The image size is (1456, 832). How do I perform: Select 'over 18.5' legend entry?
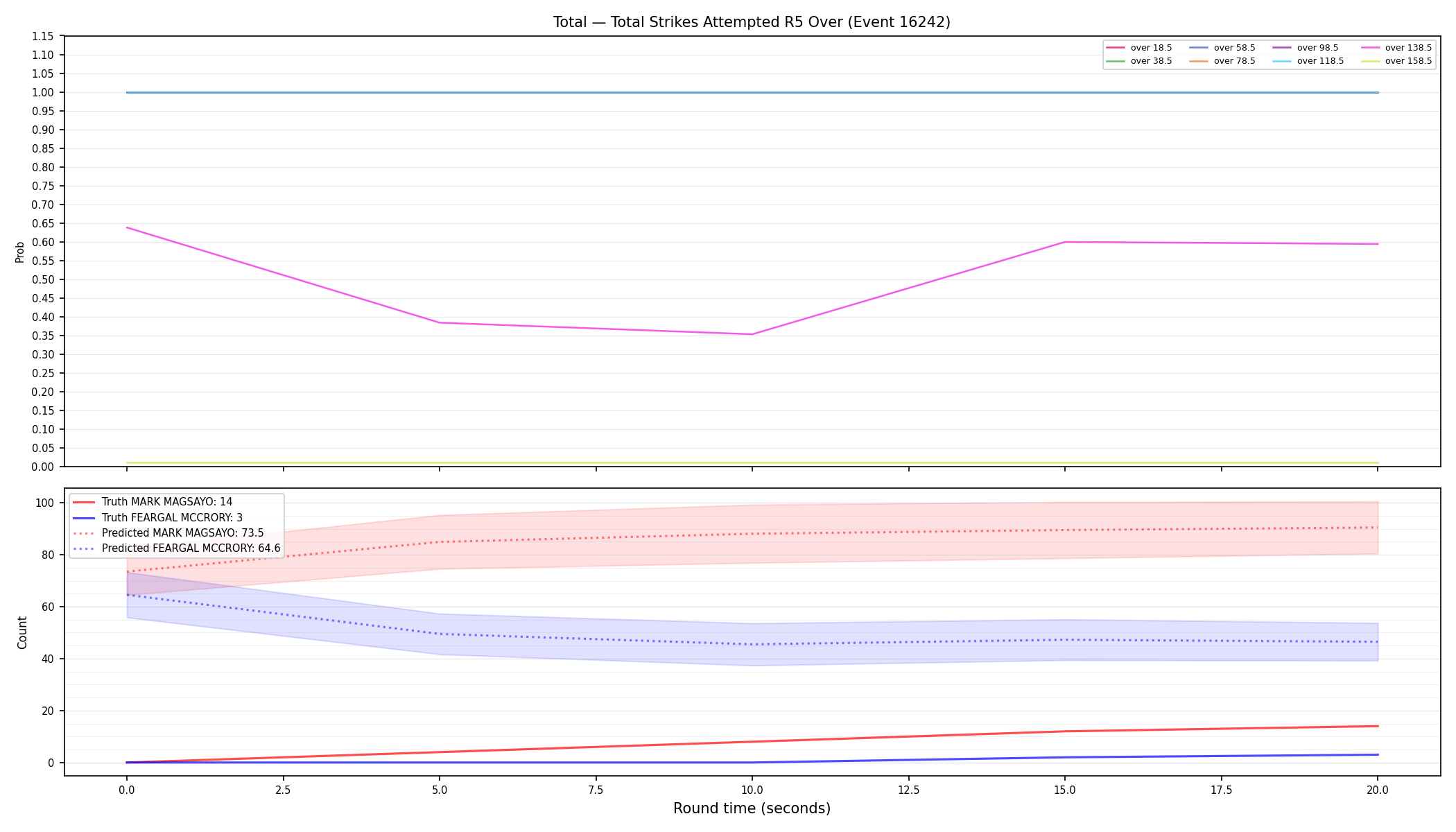coord(1139,48)
